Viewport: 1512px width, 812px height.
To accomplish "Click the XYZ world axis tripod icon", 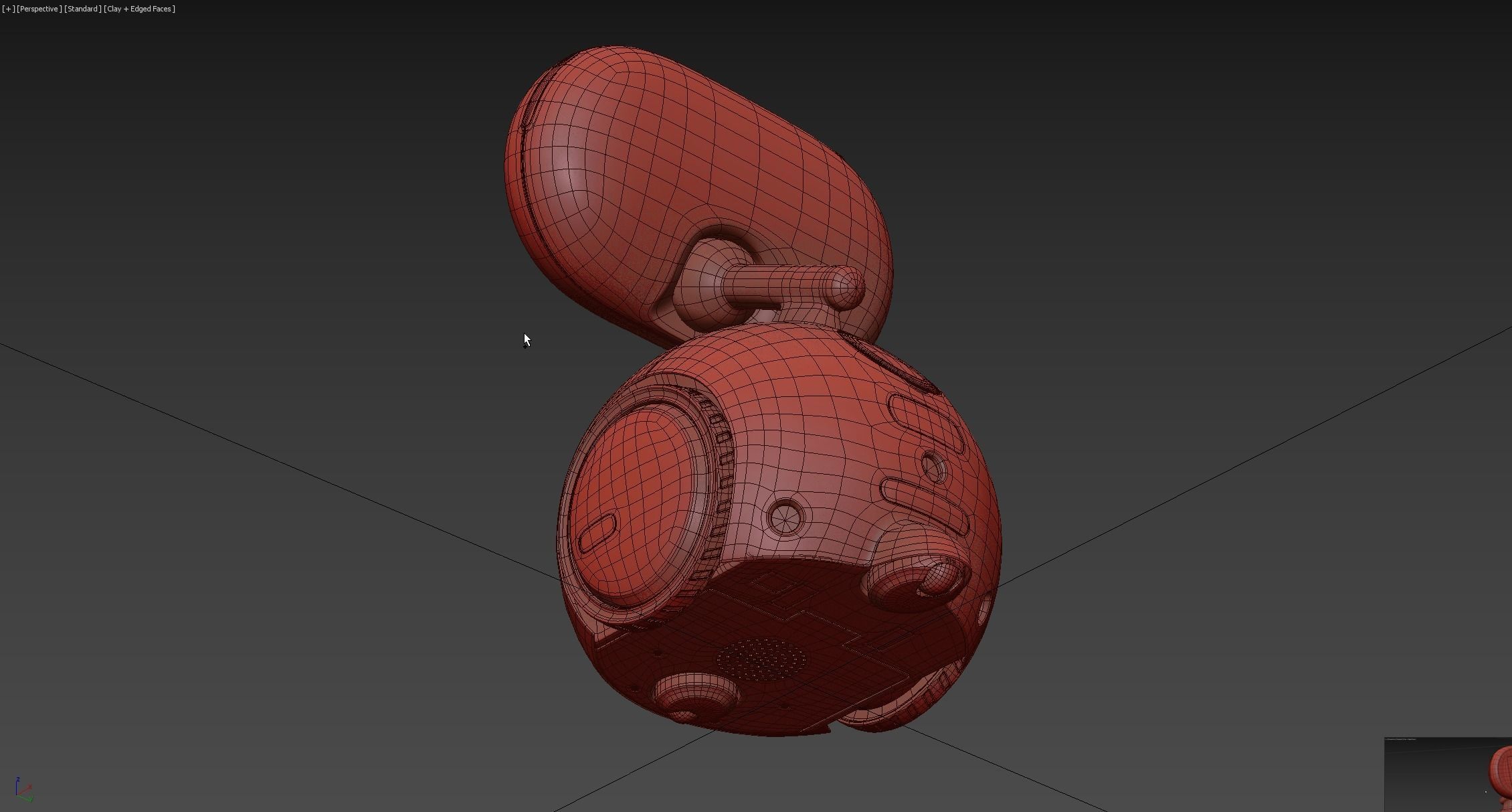I will pyautogui.click(x=23, y=790).
